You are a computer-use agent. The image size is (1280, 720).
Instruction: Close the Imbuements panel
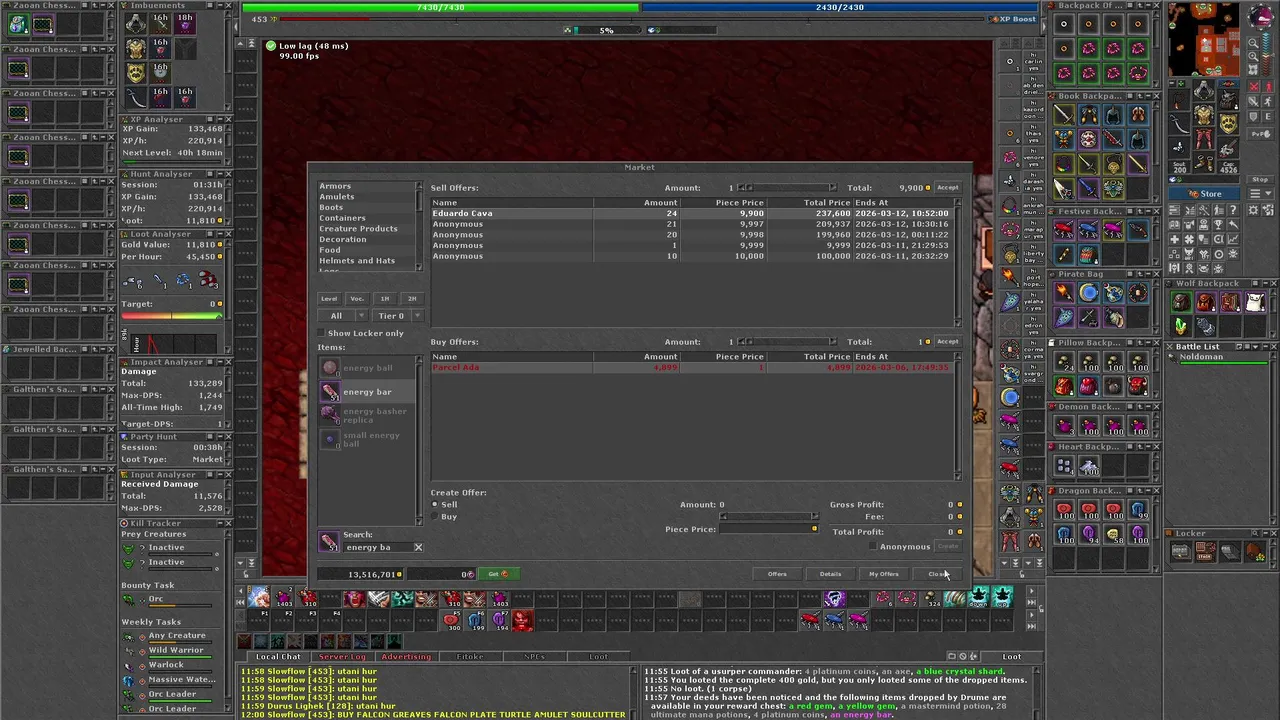click(228, 6)
